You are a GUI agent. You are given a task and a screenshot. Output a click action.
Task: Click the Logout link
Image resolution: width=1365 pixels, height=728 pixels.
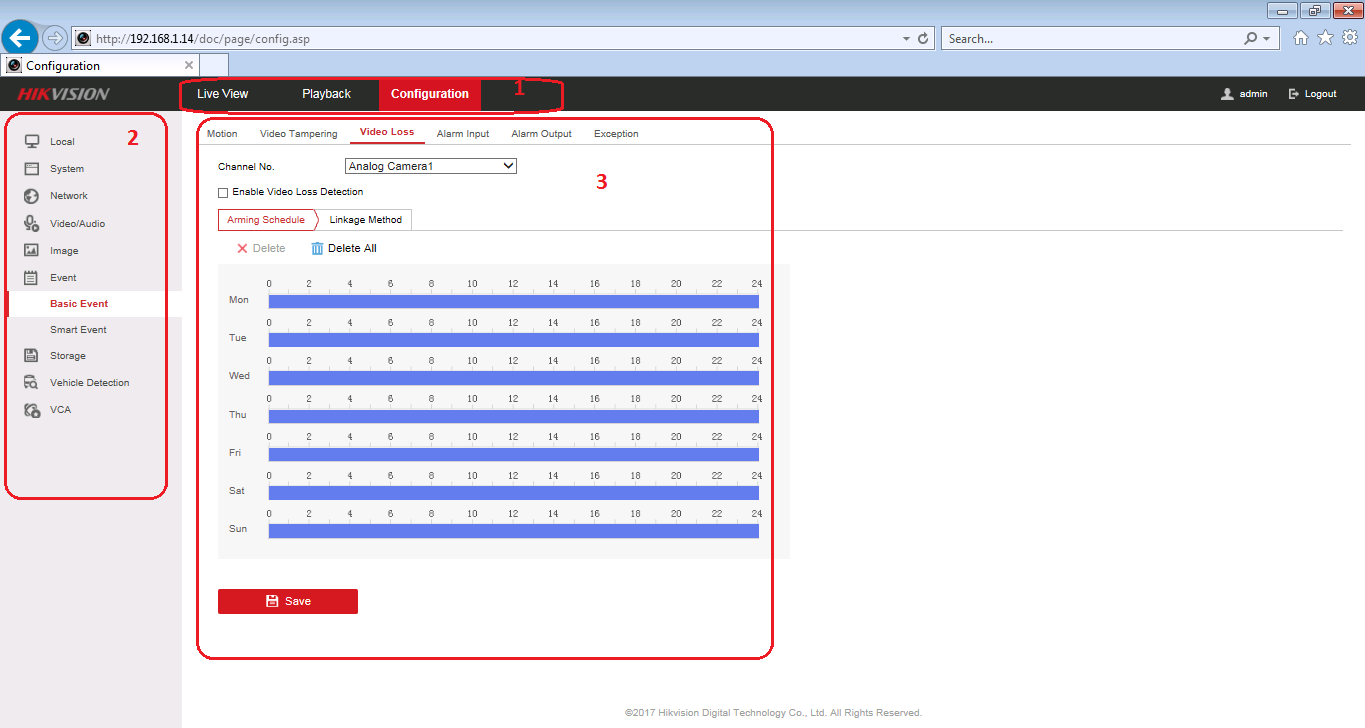1313,94
